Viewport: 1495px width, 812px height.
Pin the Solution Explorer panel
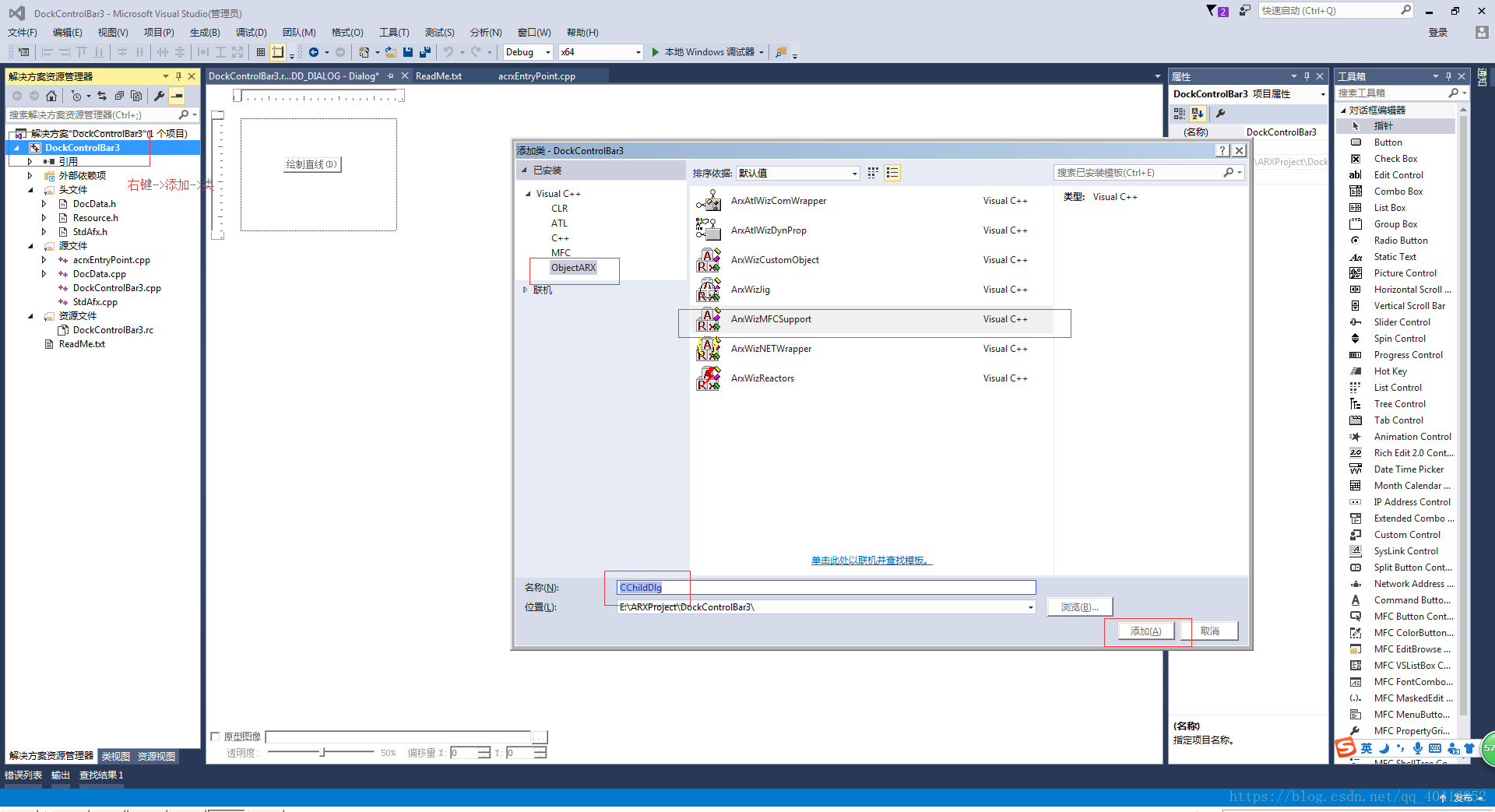click(178, 76)
